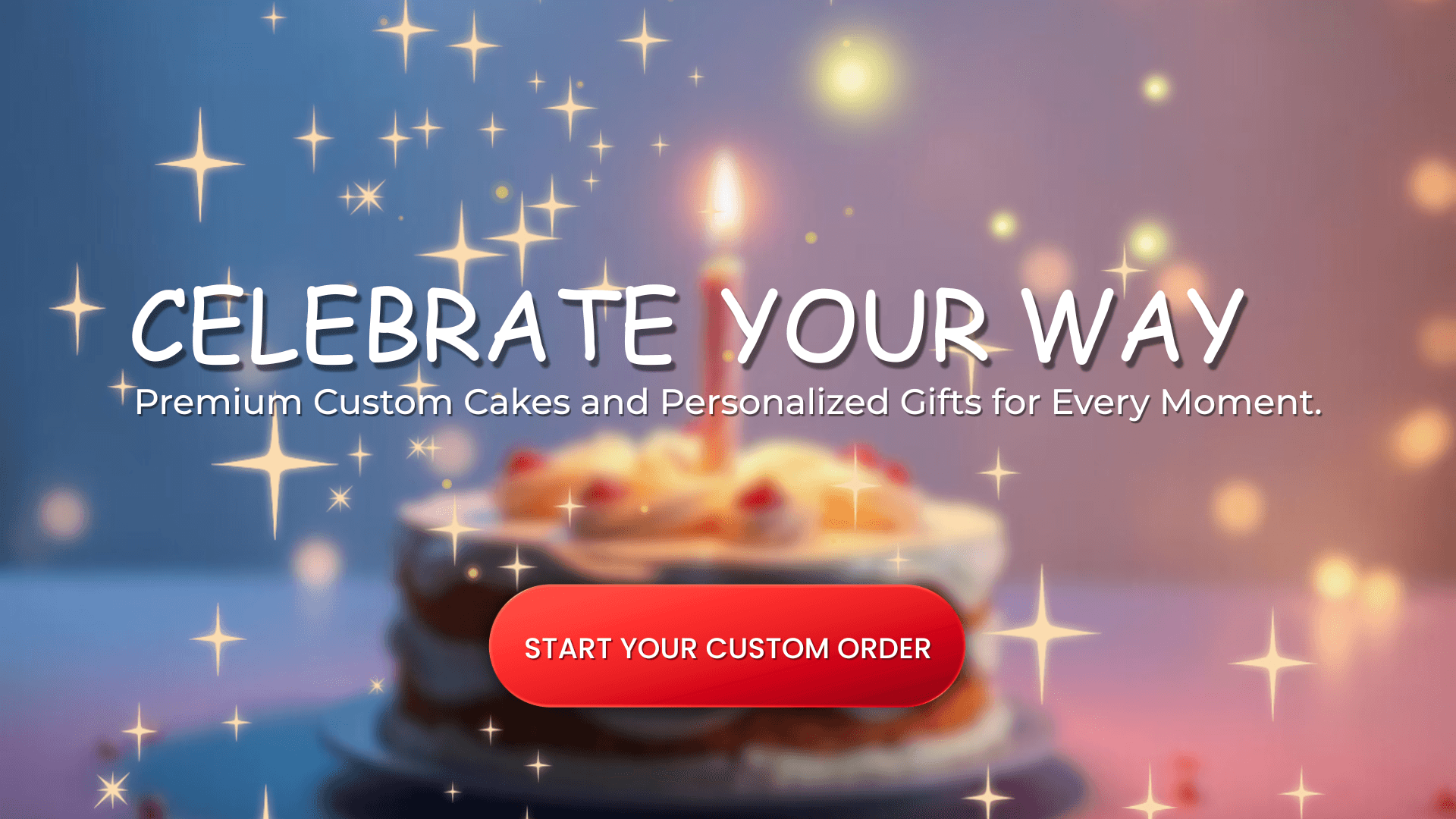
Task: Click the word YOUR in the headline
Action: click(x=855, y=326)
